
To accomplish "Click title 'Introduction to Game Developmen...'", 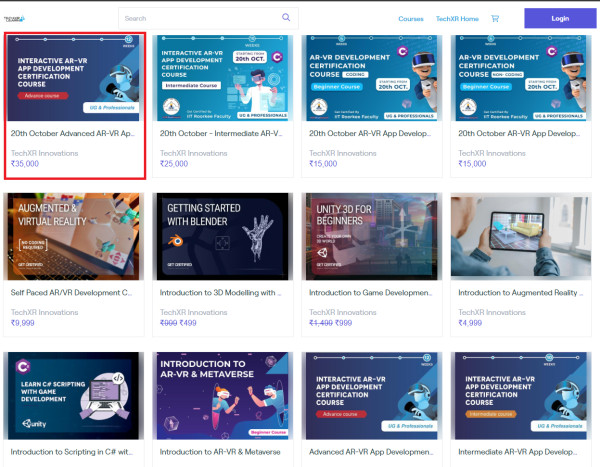I will pos(370,292).
